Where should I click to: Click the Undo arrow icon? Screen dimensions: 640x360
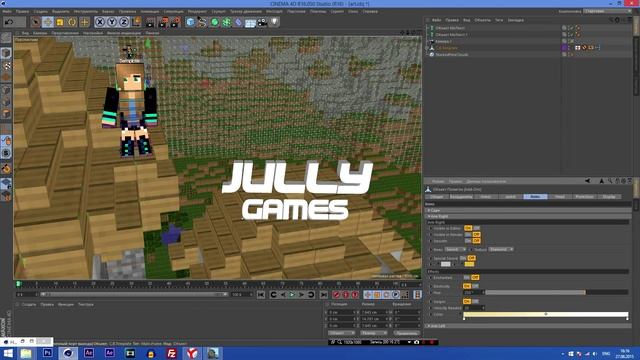[9, 22]
